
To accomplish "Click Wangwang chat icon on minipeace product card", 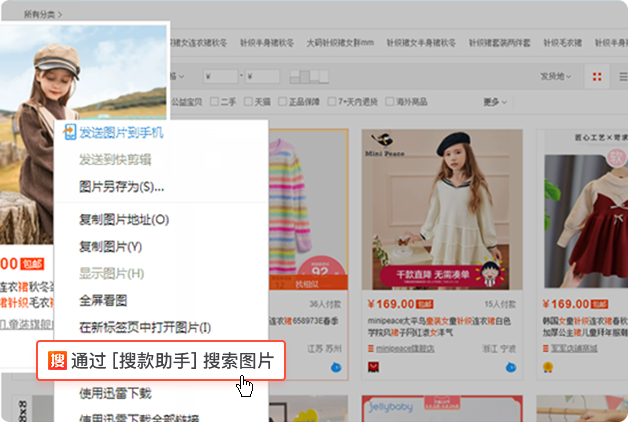I will pos(511,367).
